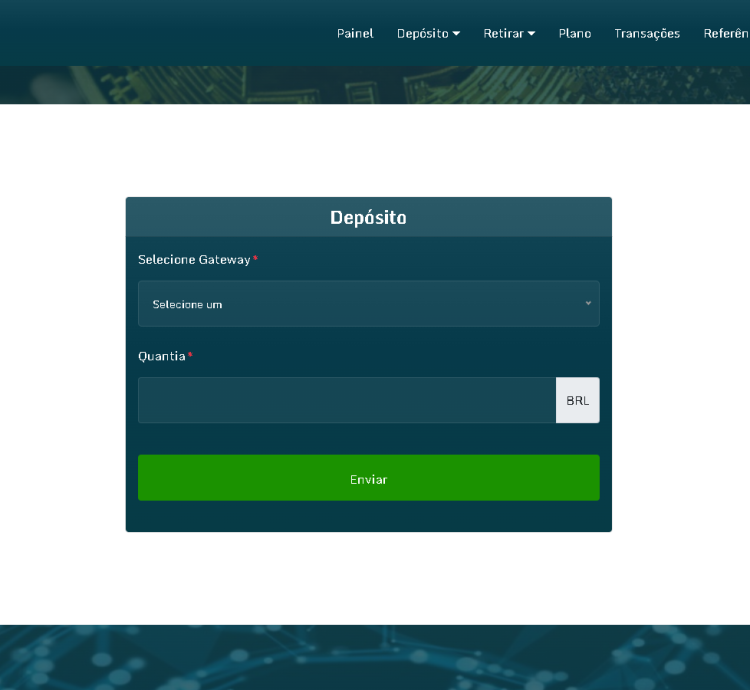
Task: Click the Quantia field label
Action: [162, 356]
